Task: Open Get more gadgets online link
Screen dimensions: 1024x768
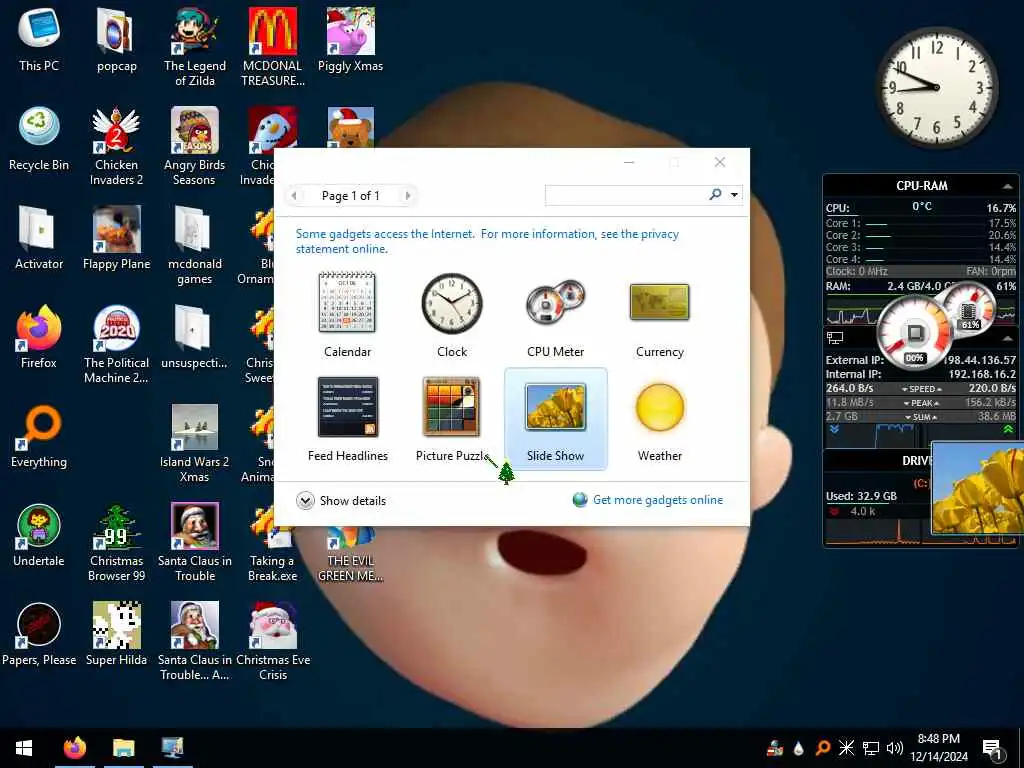Action: pyautogui.click(x=648, y=500)
